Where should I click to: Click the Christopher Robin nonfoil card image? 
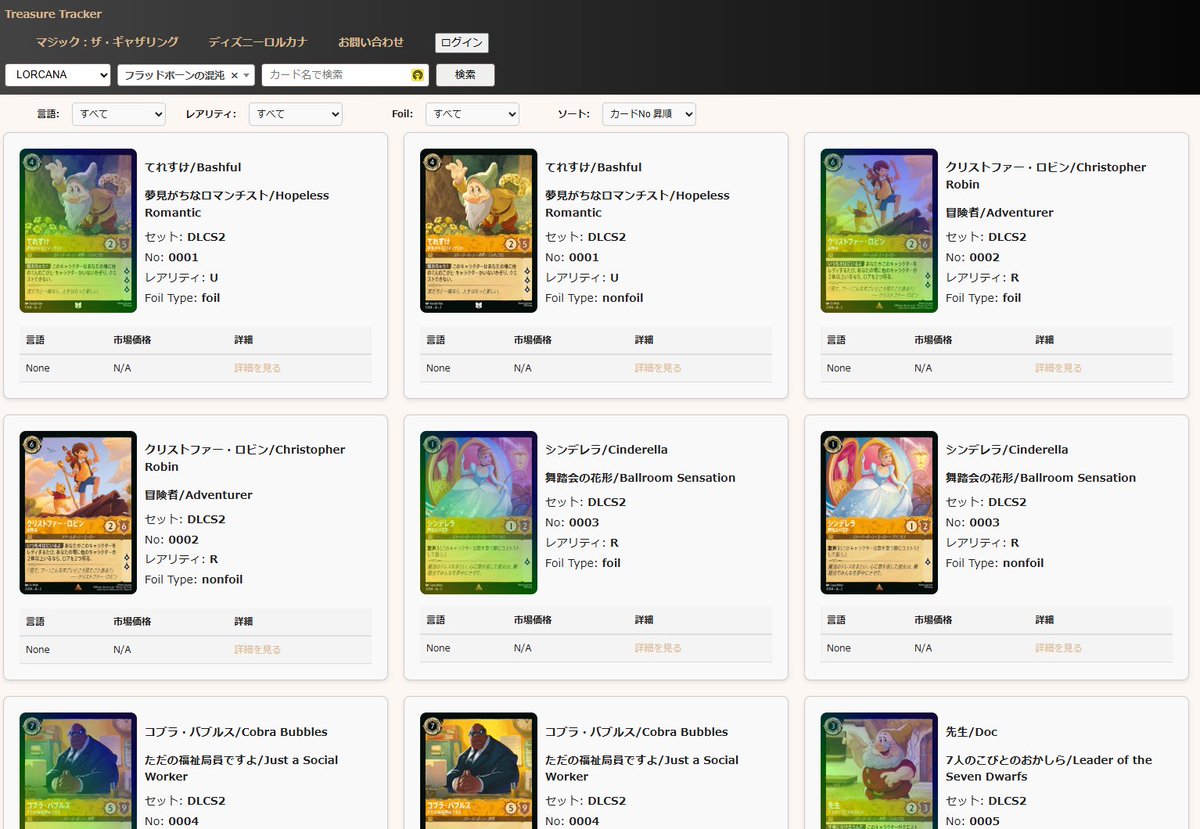coord(78,513)
